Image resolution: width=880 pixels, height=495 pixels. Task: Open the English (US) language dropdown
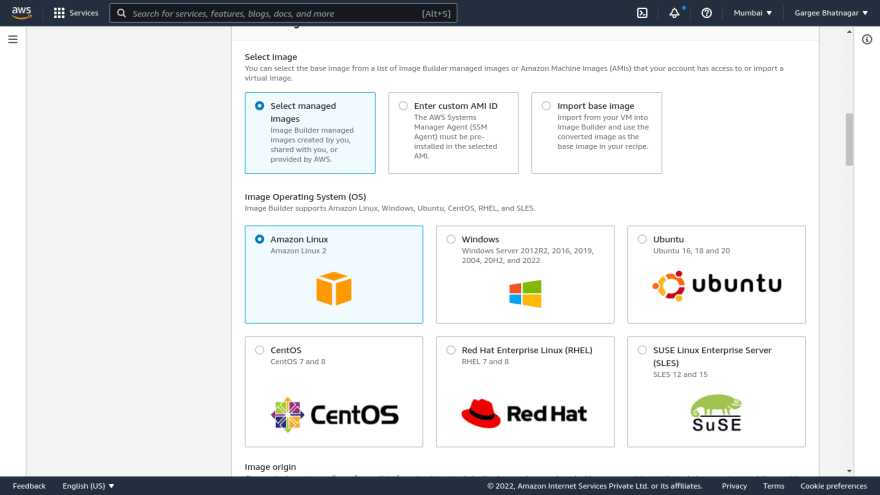click(88, 486)
